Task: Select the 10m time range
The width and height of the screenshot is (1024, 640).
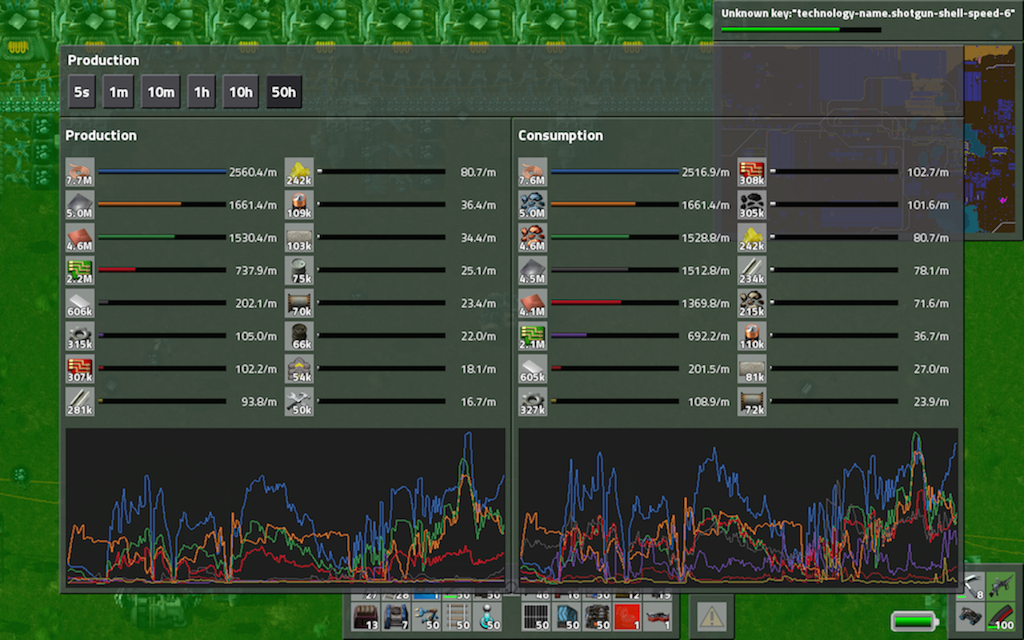Action: pos(161,92)
